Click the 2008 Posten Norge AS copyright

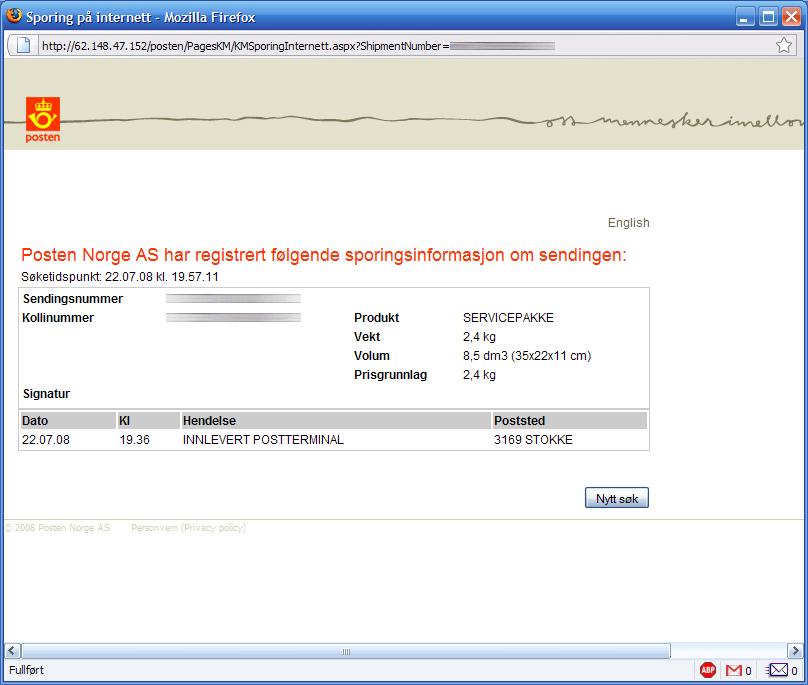(x=57, y=528)
